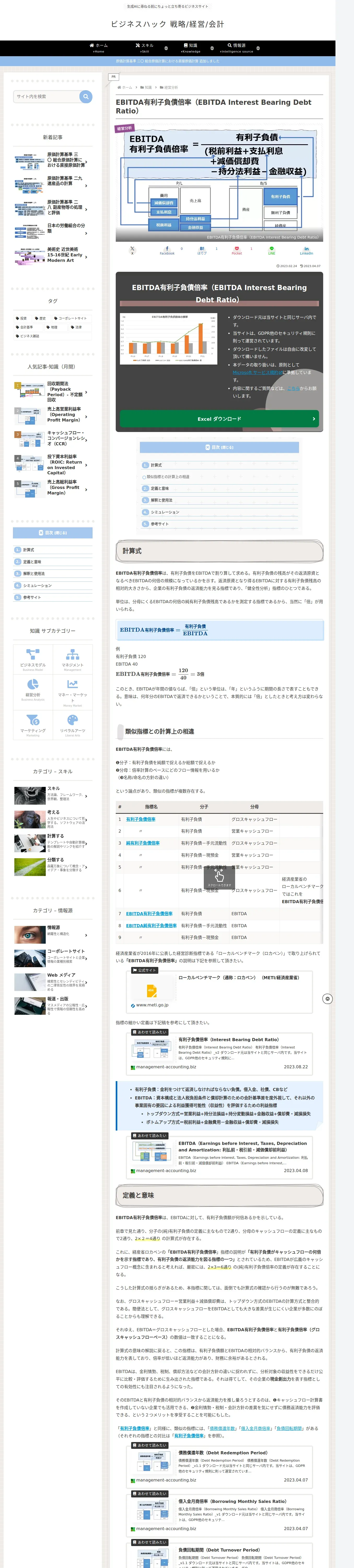Expand the スキル menu dropdown arrow

[x=166, y=48]
